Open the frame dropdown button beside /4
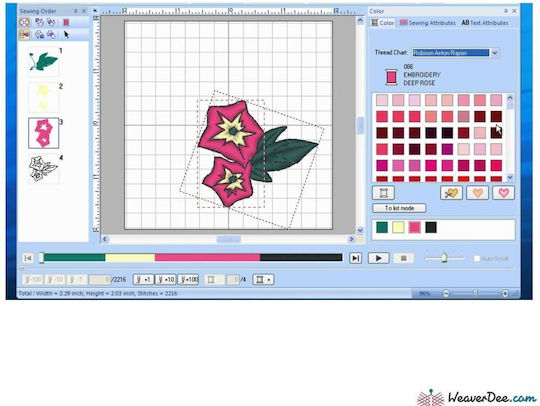This screenshot has height=406, width=540. pyautogui.click(x=263, y=280)
